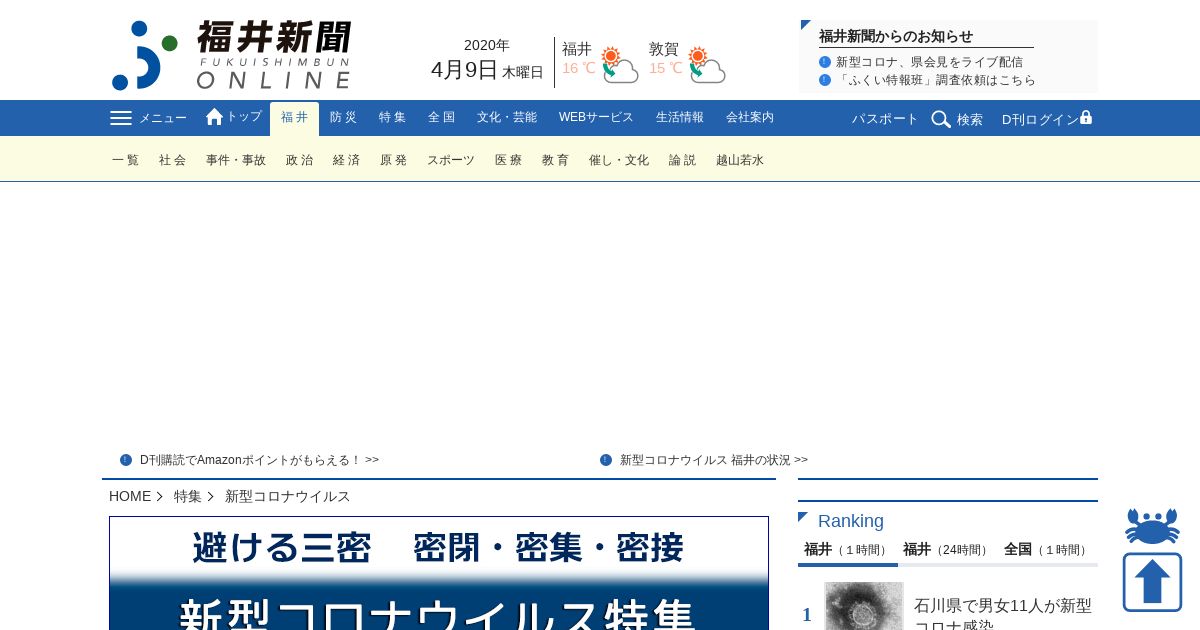Click the date 4月9日 木曜日
This screenshot has width=1200, height=630.
[487, 70]
